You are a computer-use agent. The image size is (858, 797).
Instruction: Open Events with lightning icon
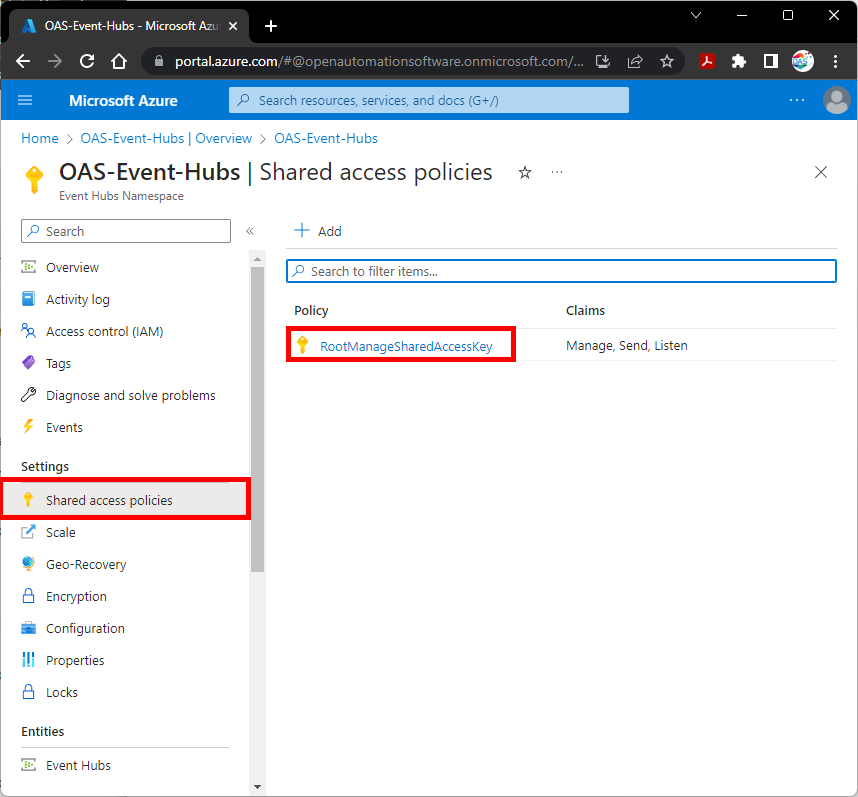64,427
